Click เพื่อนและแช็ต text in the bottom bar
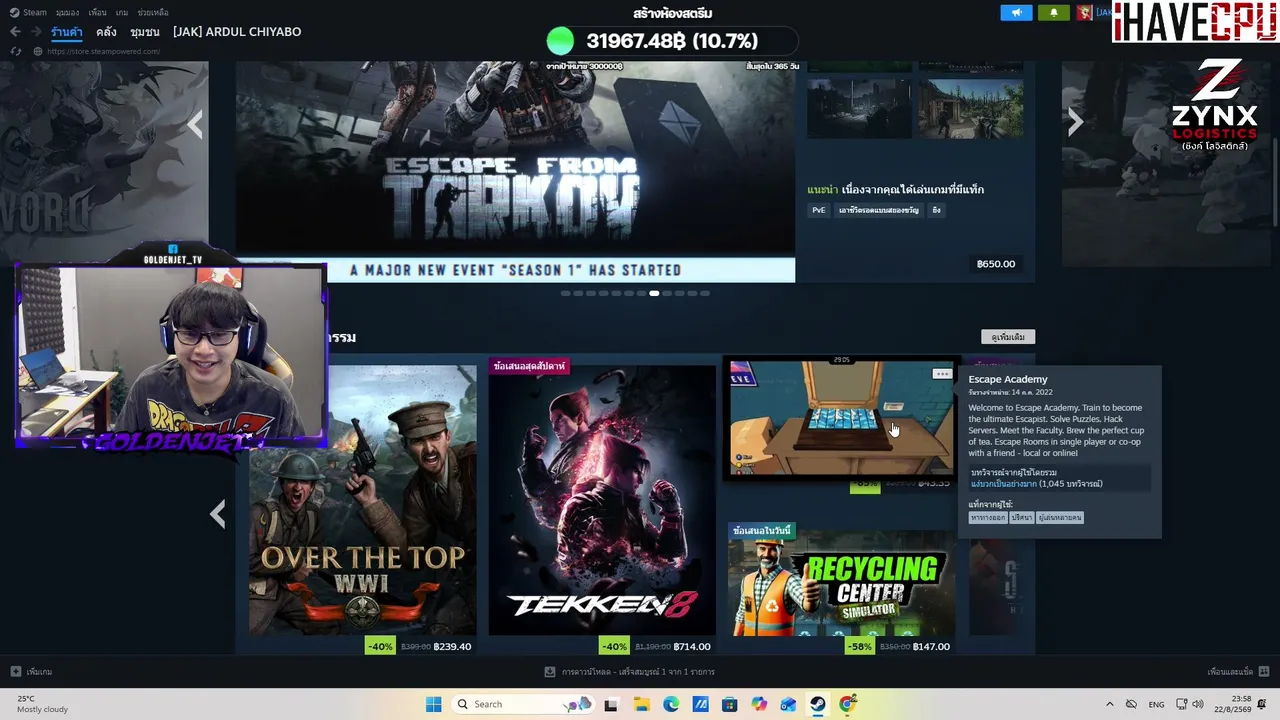Screen dimensions: 1280x720 (1230, 672)
